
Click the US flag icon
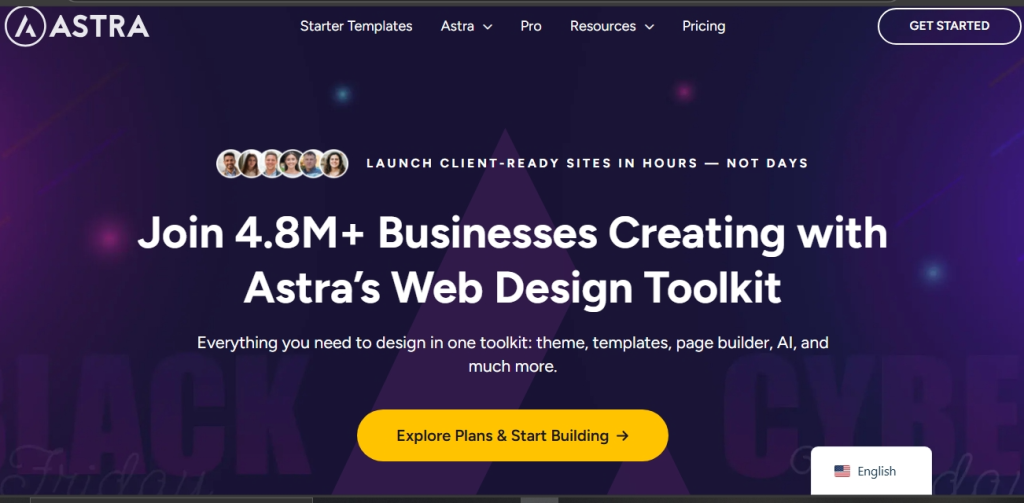click(842, 471)
